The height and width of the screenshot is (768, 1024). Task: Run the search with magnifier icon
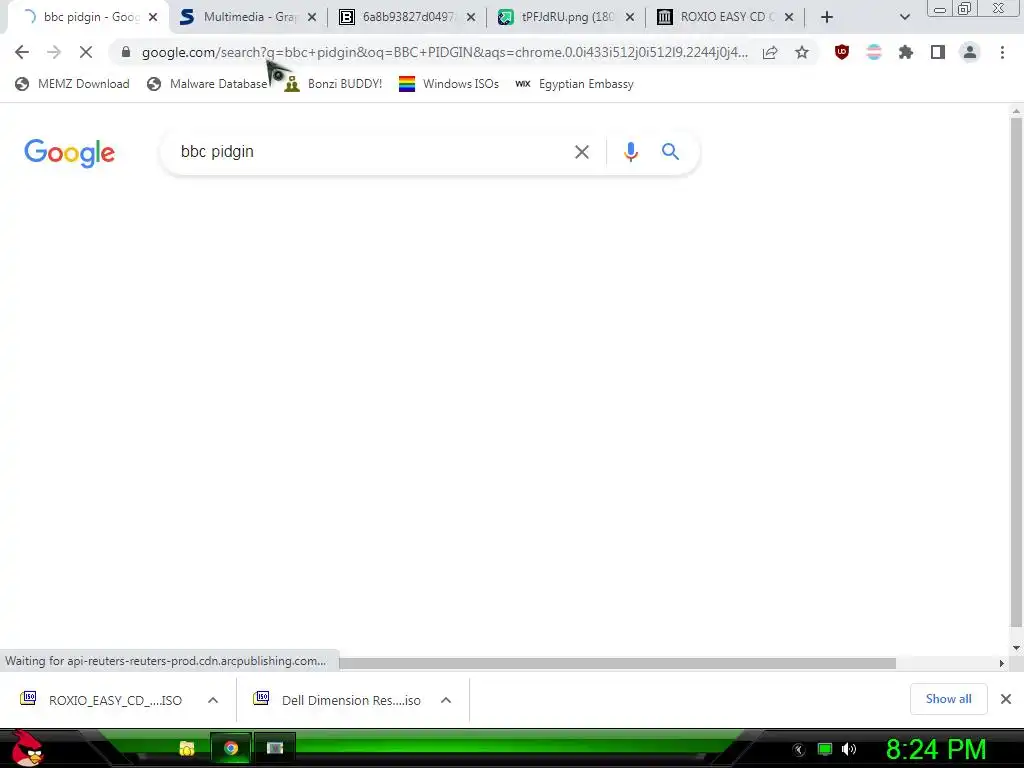pos(670,152)
